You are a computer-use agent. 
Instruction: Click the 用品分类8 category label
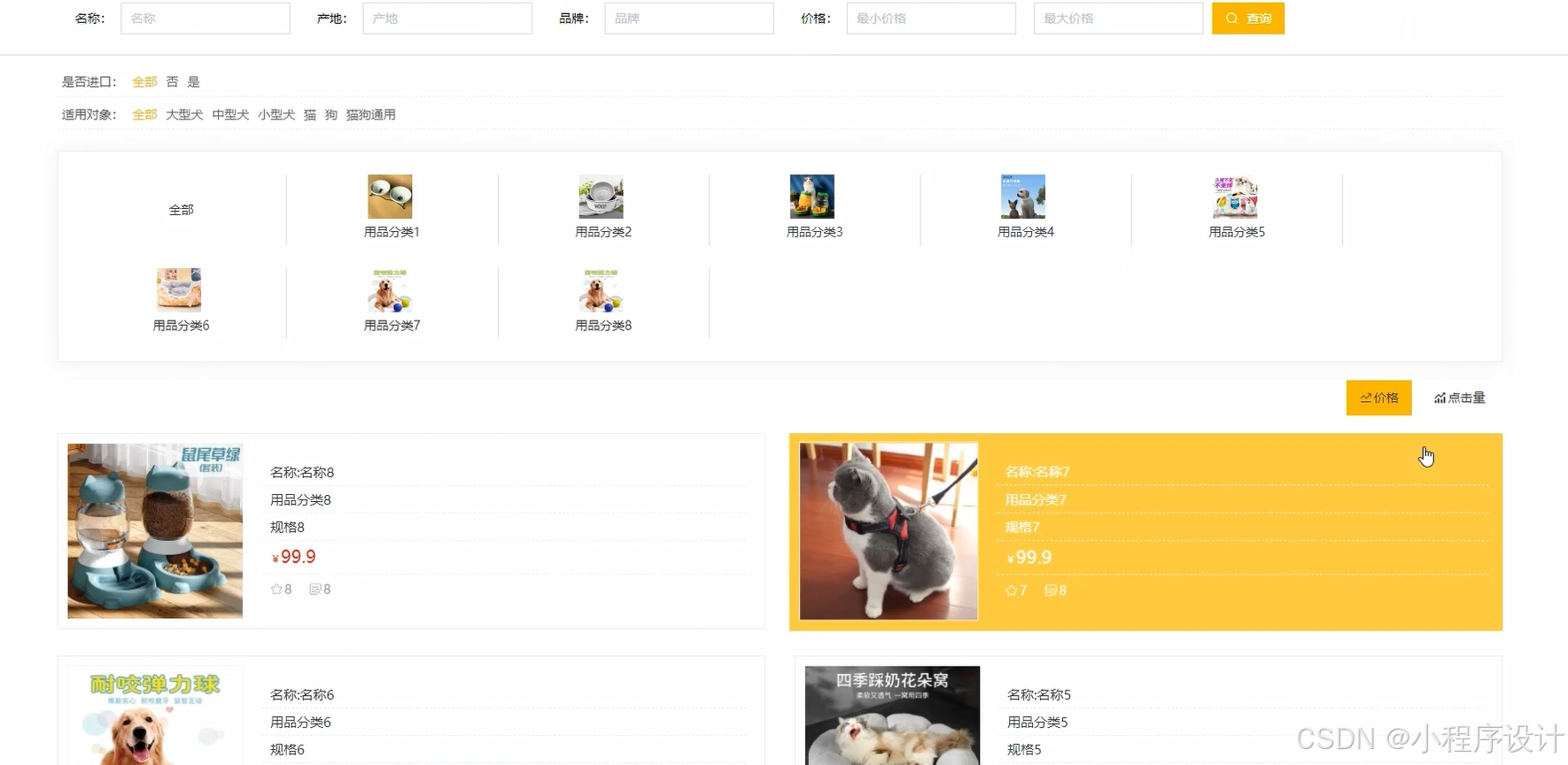[x=603, y=326]
